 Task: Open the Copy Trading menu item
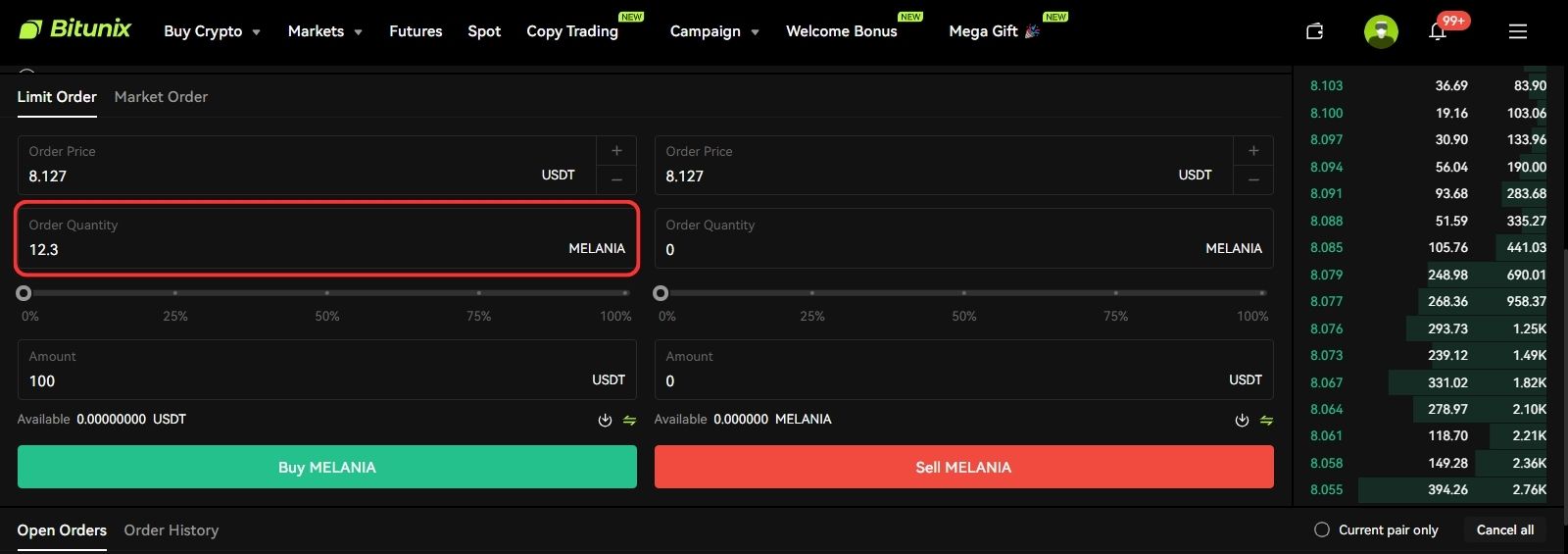click(x=572, y=31)
